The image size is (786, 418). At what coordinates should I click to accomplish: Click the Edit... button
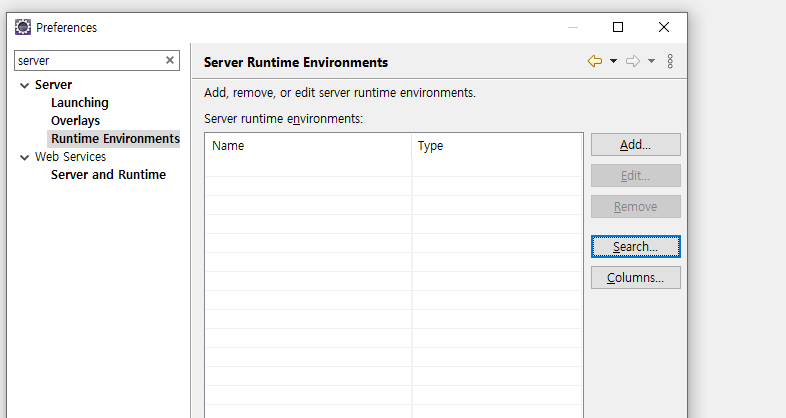click(636, 176)
